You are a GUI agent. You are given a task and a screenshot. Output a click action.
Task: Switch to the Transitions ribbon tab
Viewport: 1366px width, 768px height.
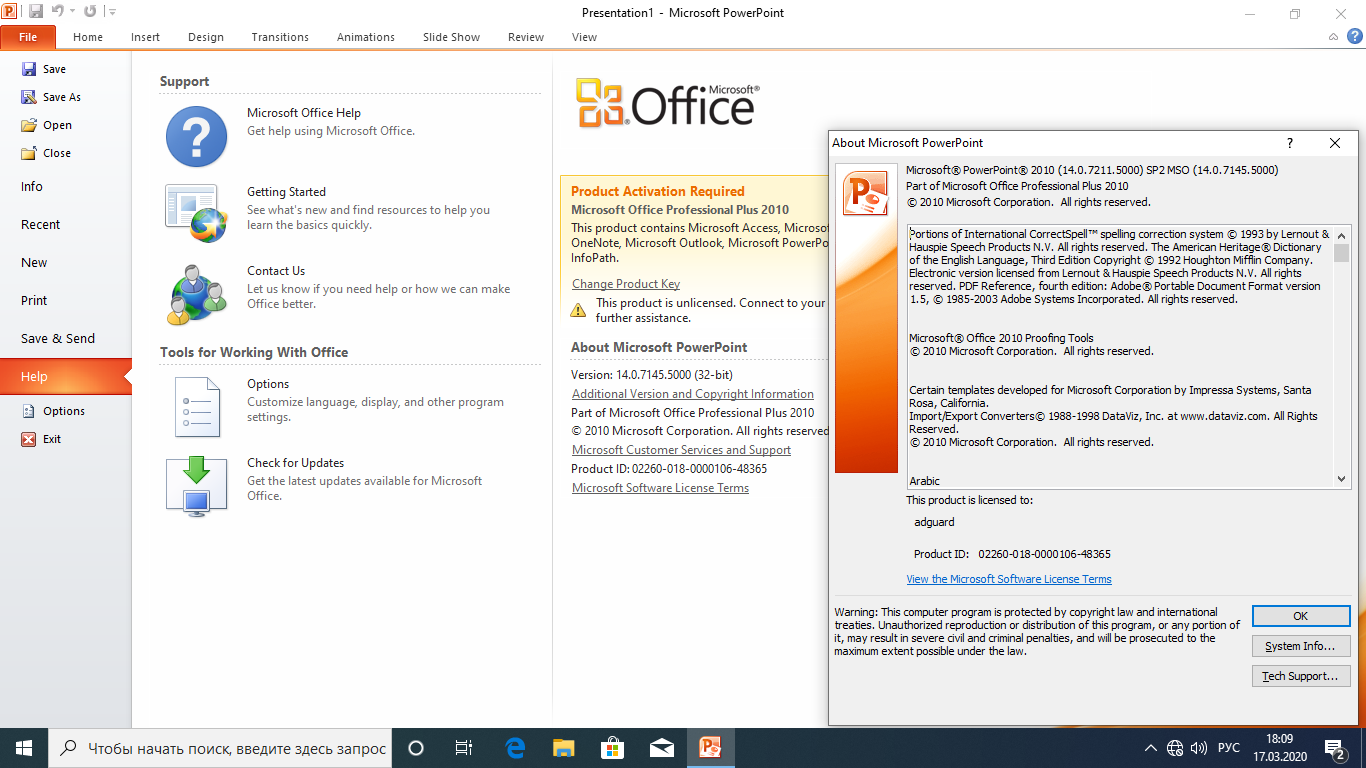[x=280, y=37]
